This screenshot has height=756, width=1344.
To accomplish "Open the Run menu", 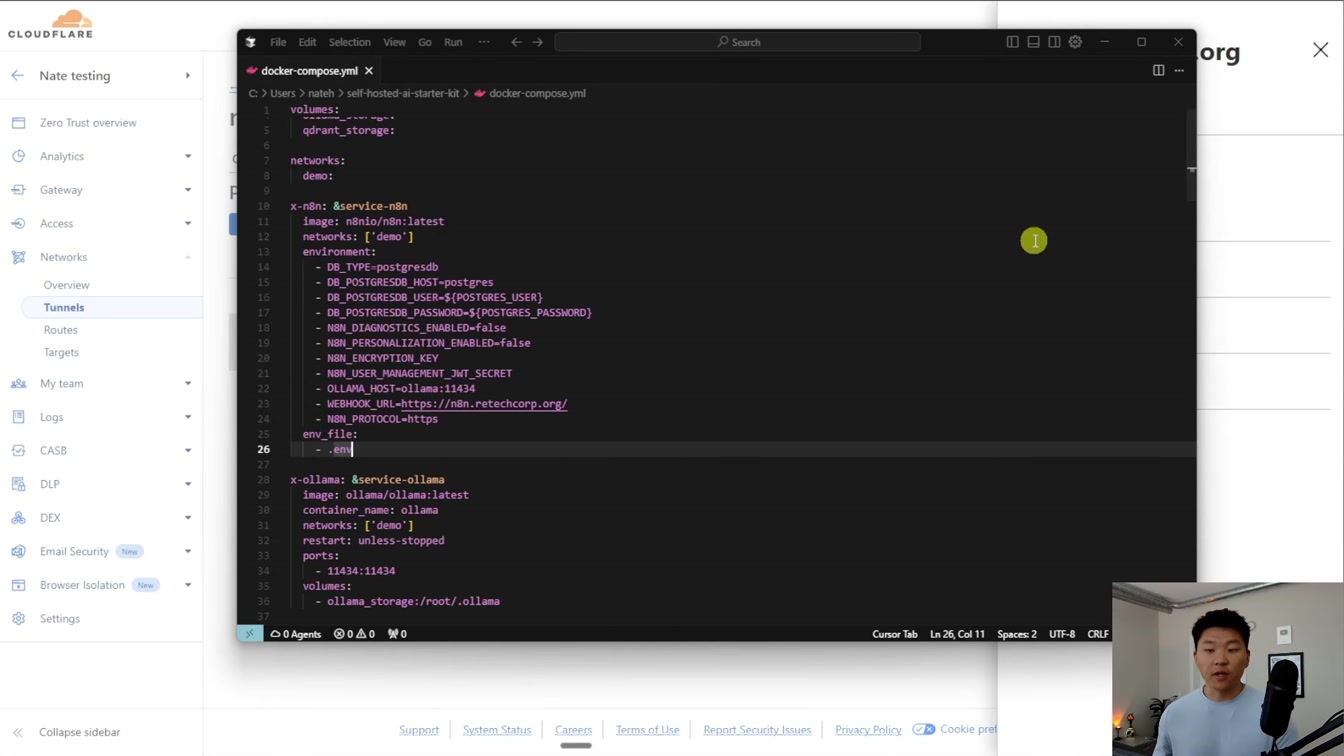I will coord(453,42).
